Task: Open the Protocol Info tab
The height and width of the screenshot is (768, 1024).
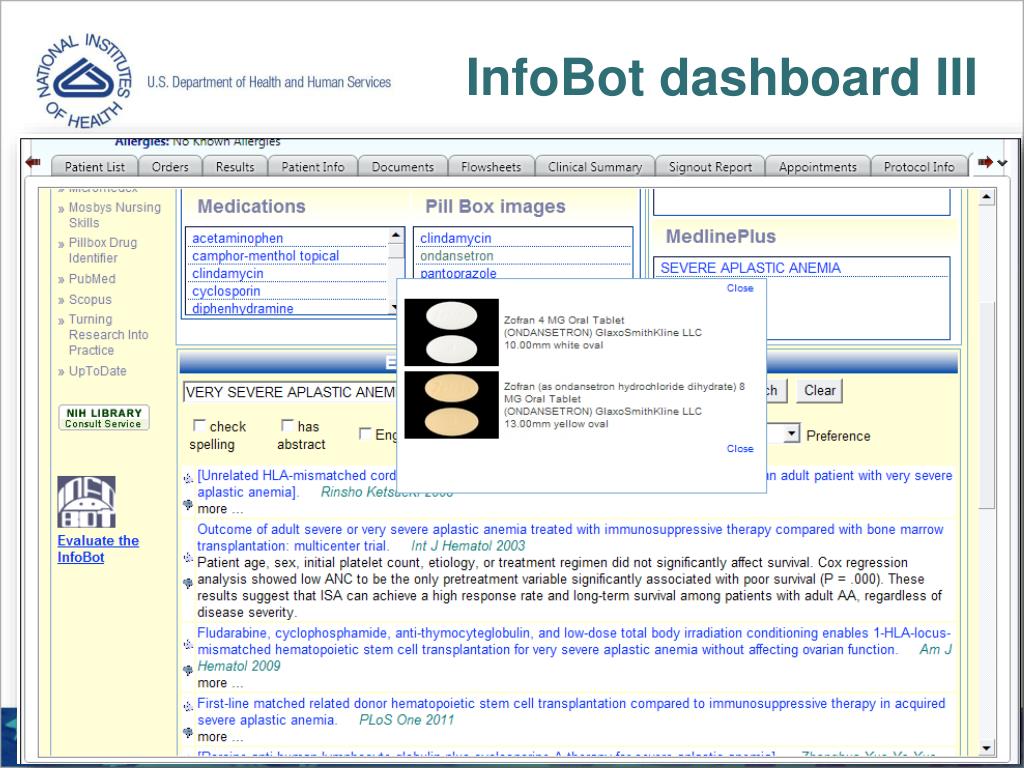Action: tap(918, 167)
